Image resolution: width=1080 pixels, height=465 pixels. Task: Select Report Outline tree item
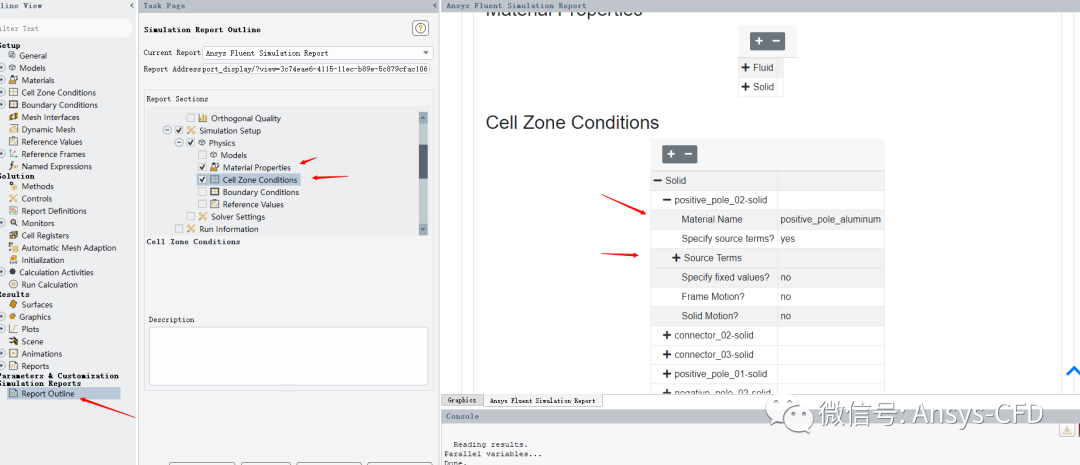(x=48, y=394)
